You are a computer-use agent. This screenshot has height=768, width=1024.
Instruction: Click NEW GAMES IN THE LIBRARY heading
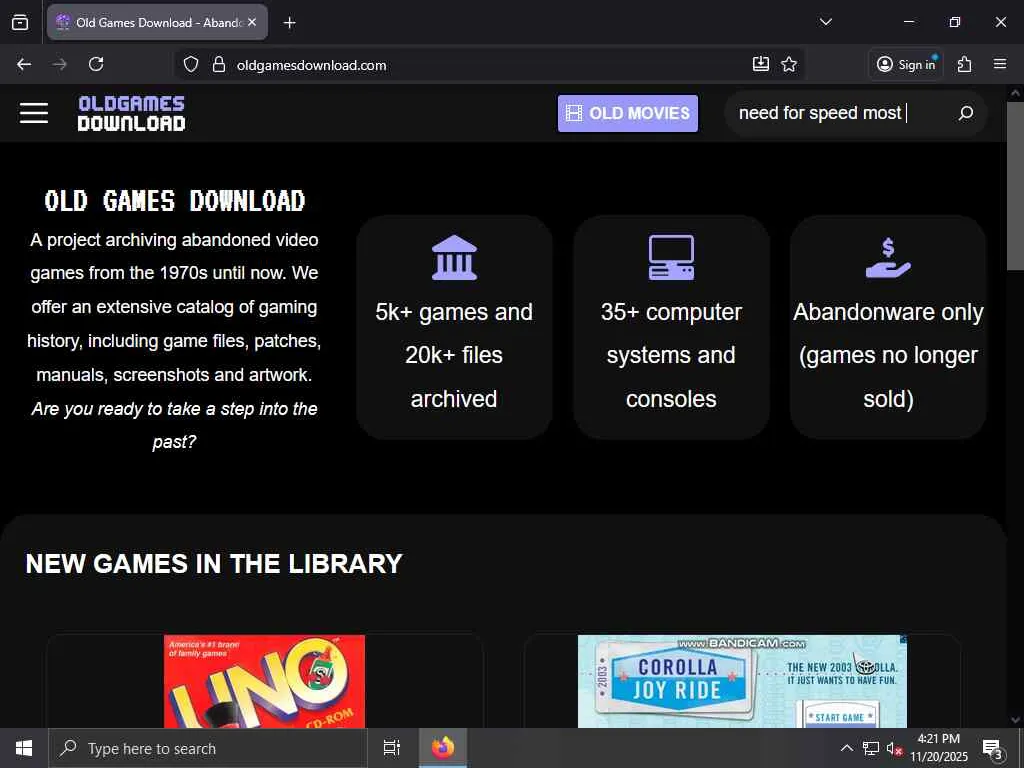coord(214,564)
